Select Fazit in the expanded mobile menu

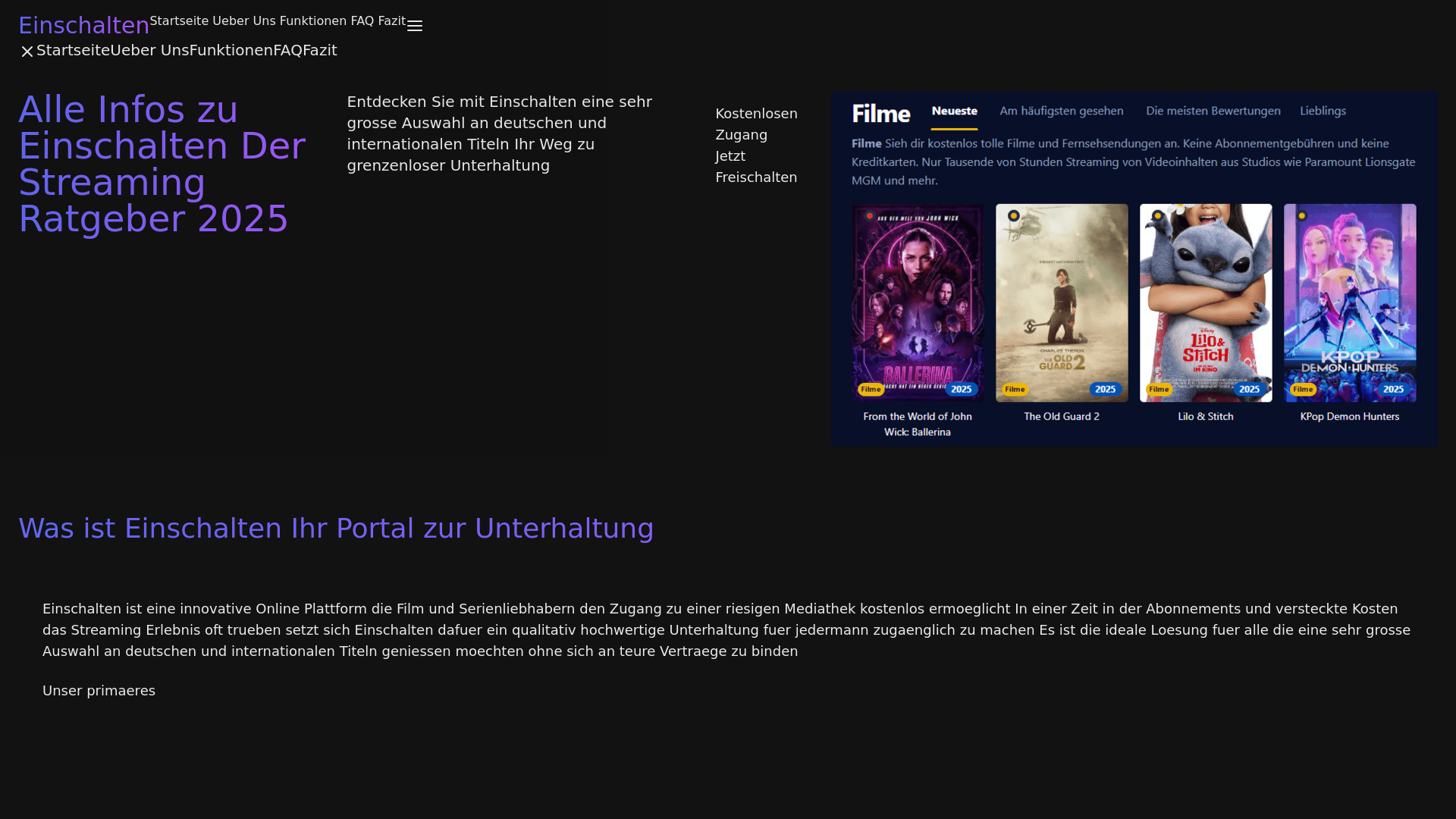point(320,50)
